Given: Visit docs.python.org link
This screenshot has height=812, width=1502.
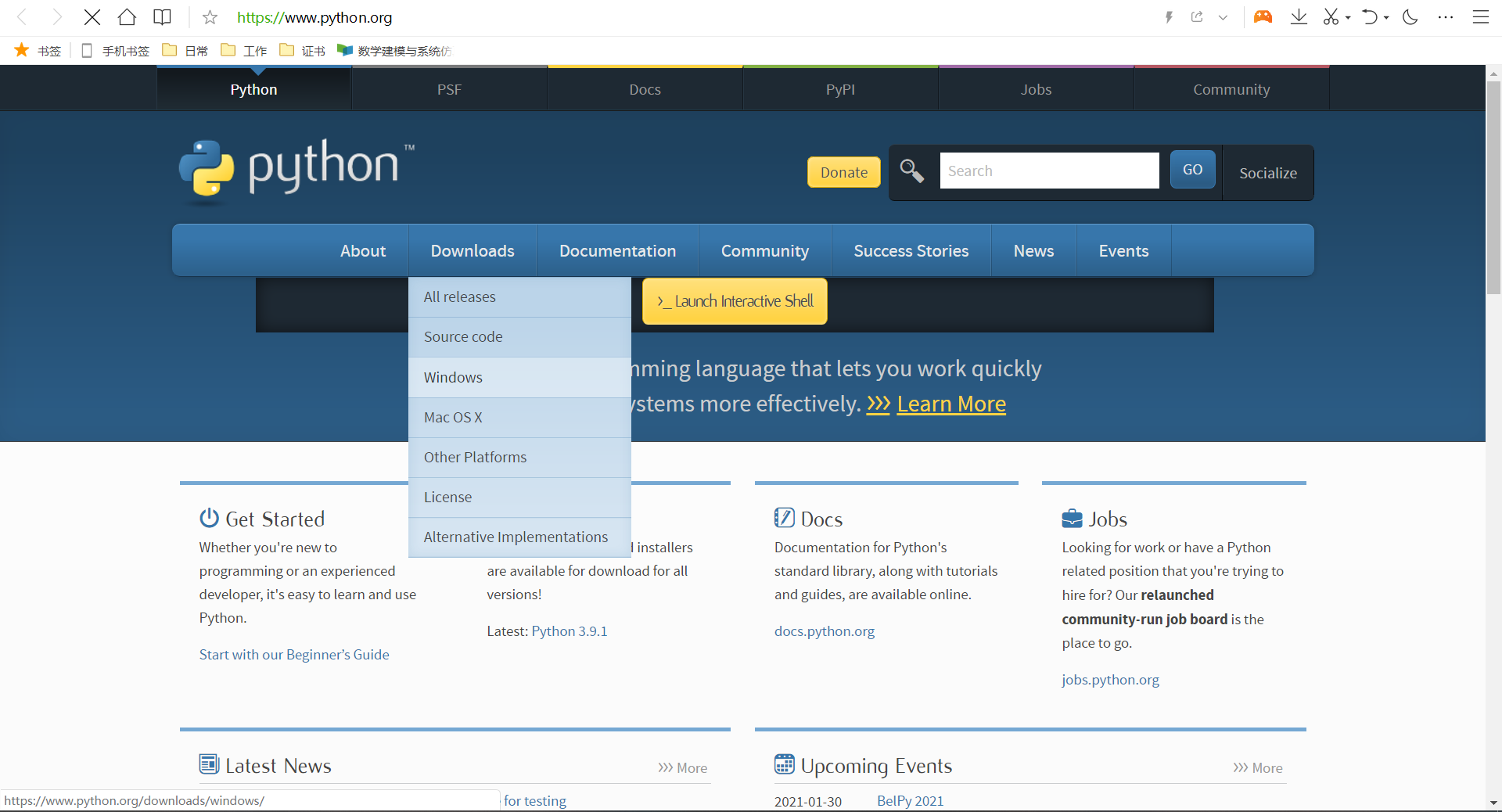Looking at the screenshot, I should click(x=825, y=631).
